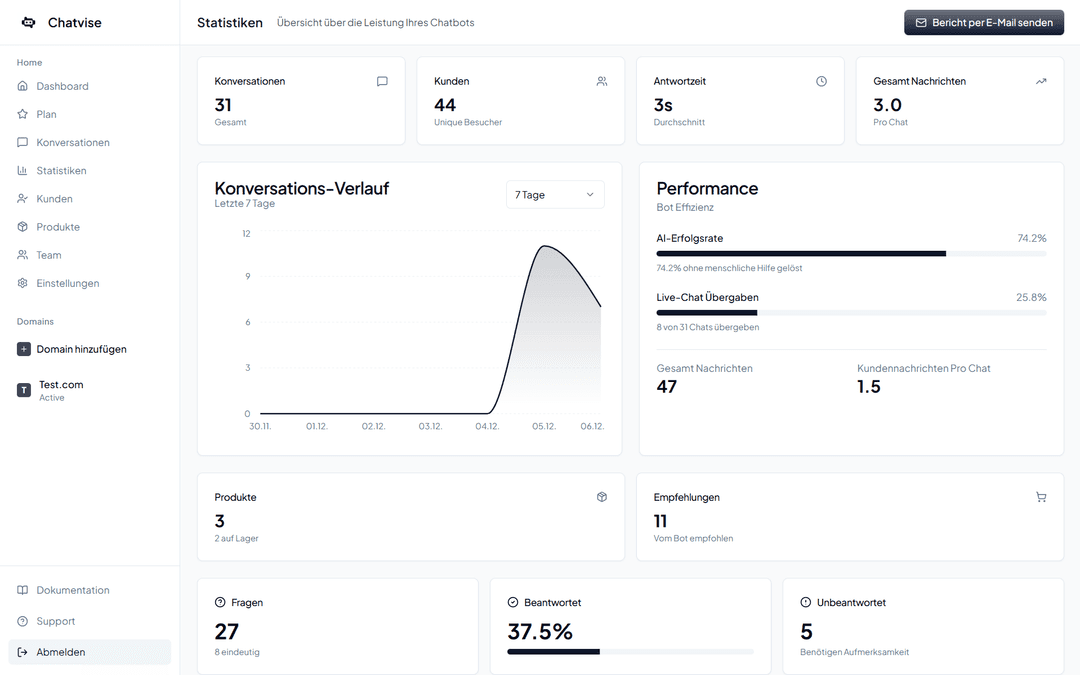This screenshot has height=675, width=1080.
Task: Click the question mark icon next to Fragen
Action: 220,603
